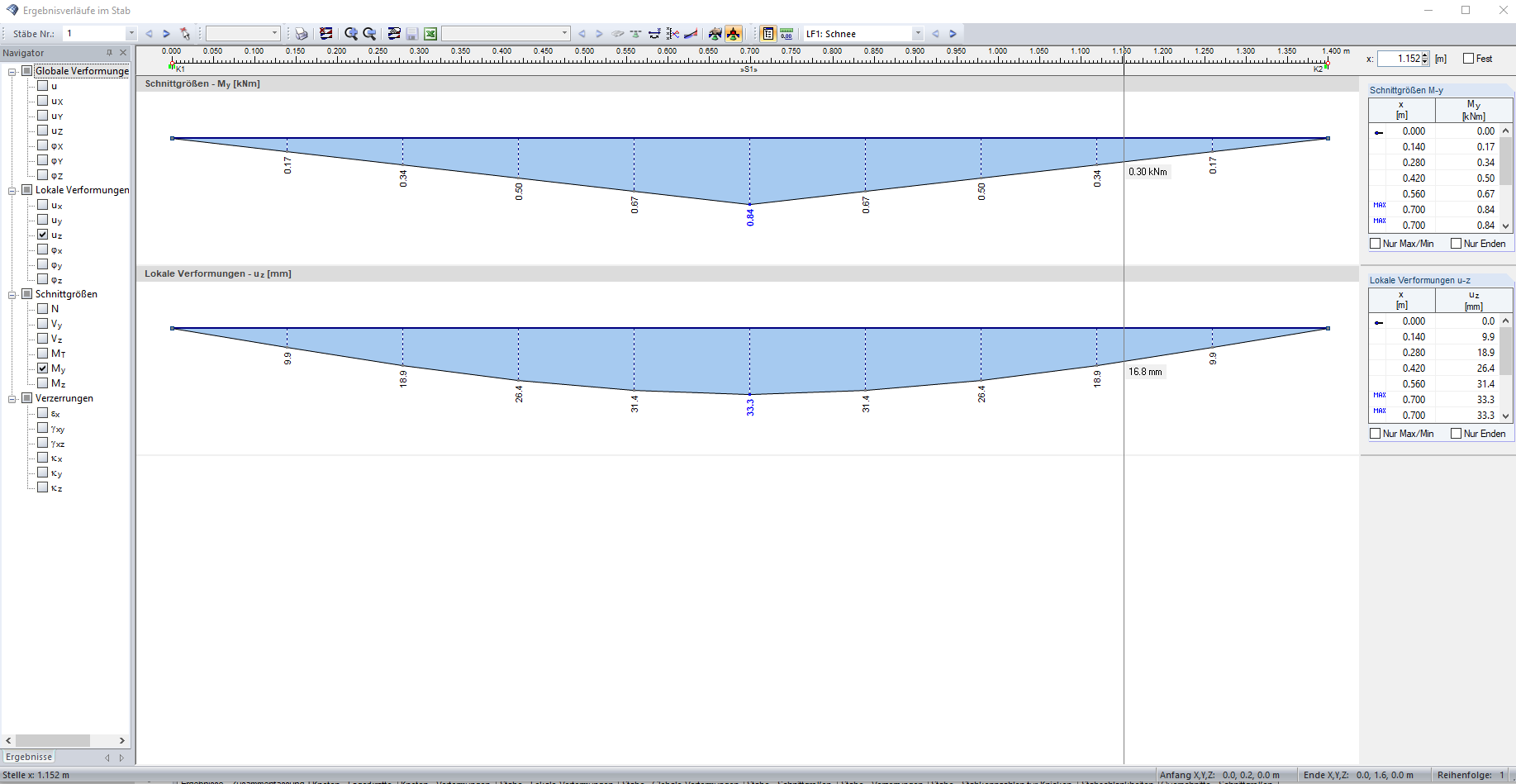Check Nur Max/Min under the M-y table
The image size is (1516, 784).
(1376, 244)
